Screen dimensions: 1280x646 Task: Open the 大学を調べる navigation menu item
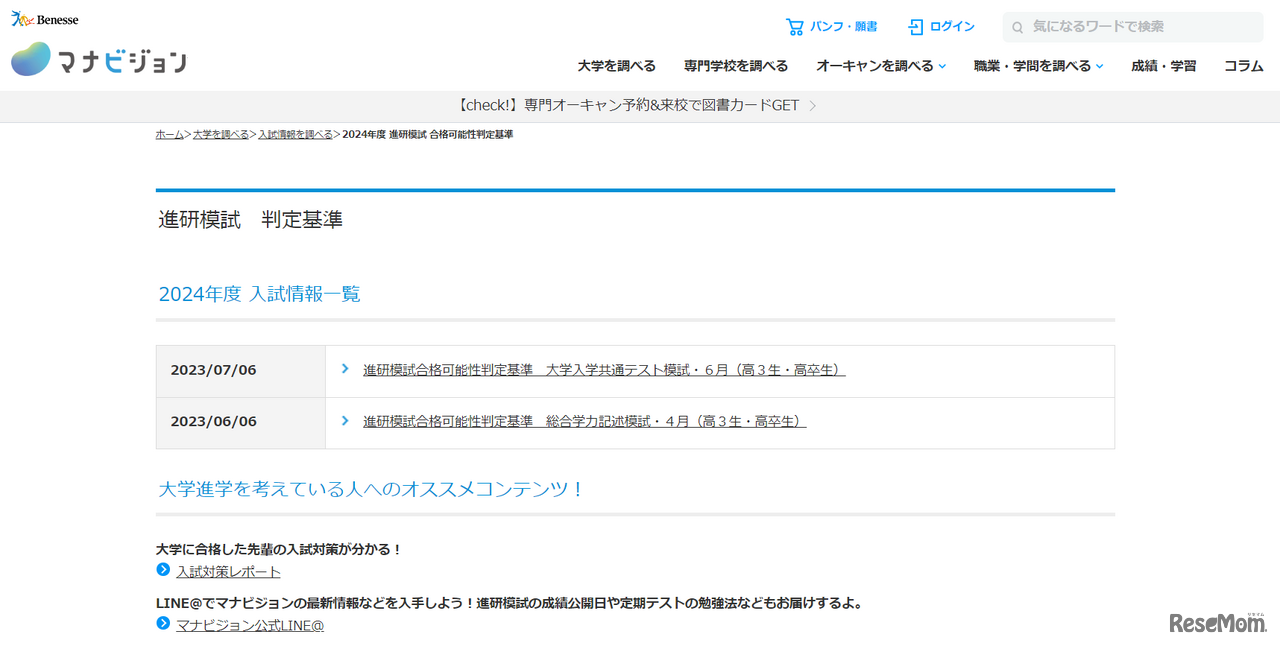point(616,66)
